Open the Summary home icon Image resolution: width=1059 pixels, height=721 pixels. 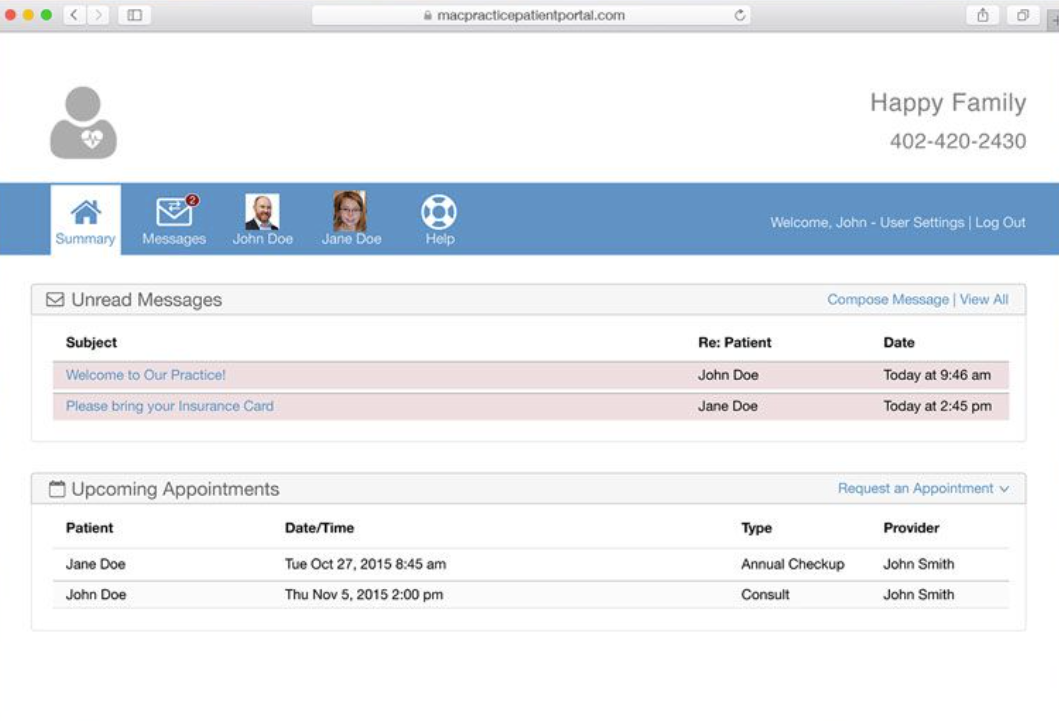click(85, 211)
